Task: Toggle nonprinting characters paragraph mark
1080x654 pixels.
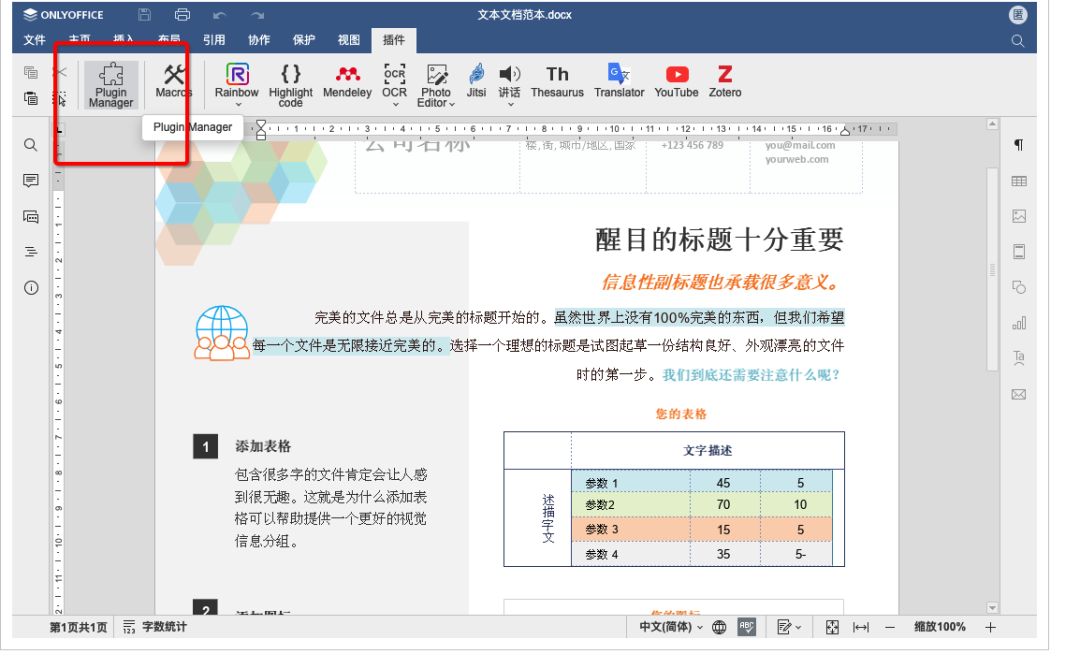Action: tap(1018, 145)
